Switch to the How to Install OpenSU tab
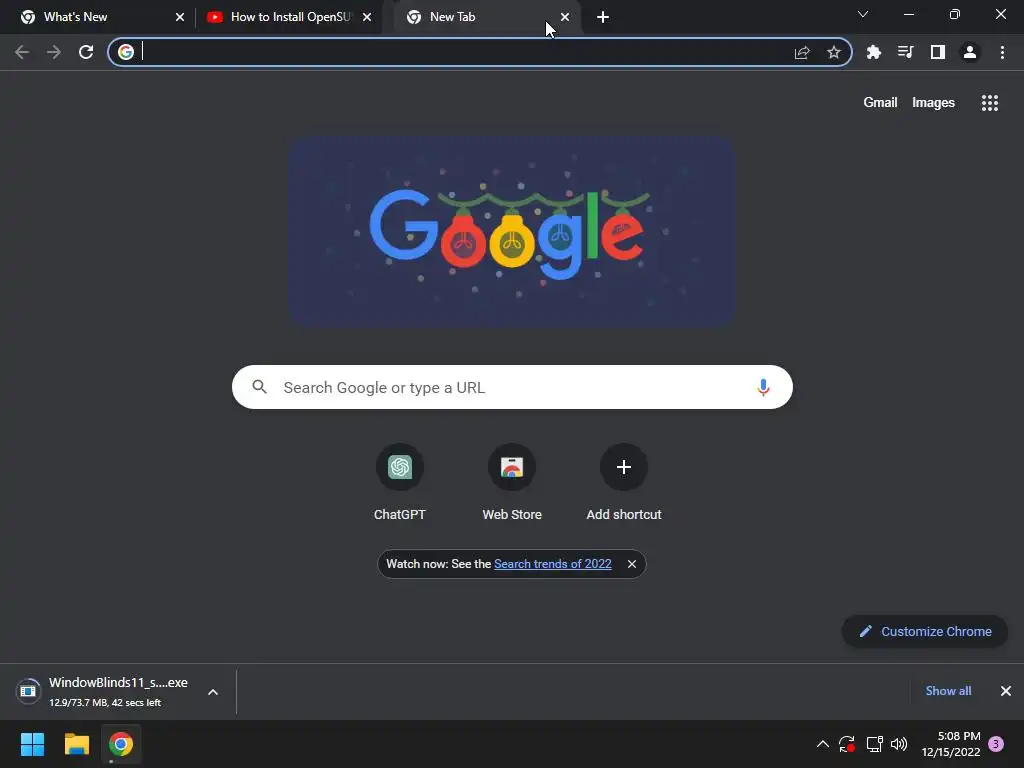 pyautogui.click(x=290, y=17)
